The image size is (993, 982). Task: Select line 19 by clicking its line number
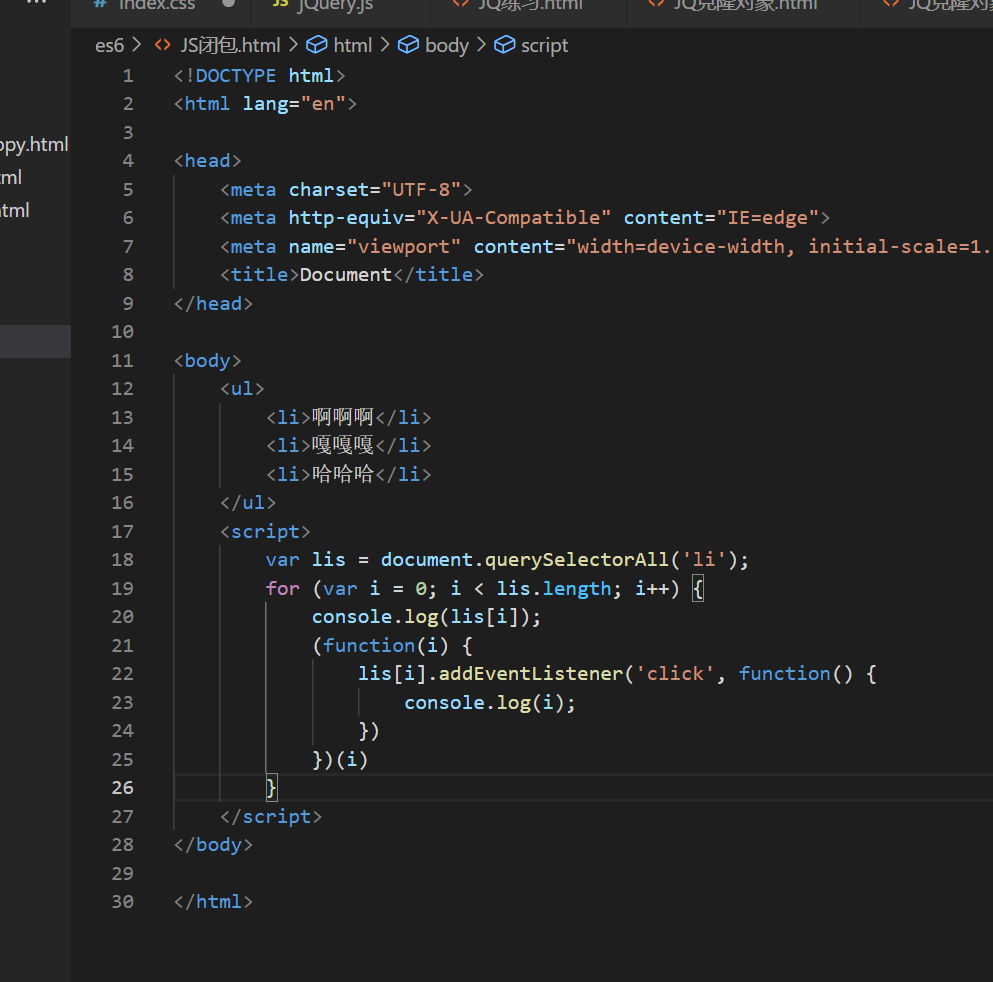(x=122, y=588)
